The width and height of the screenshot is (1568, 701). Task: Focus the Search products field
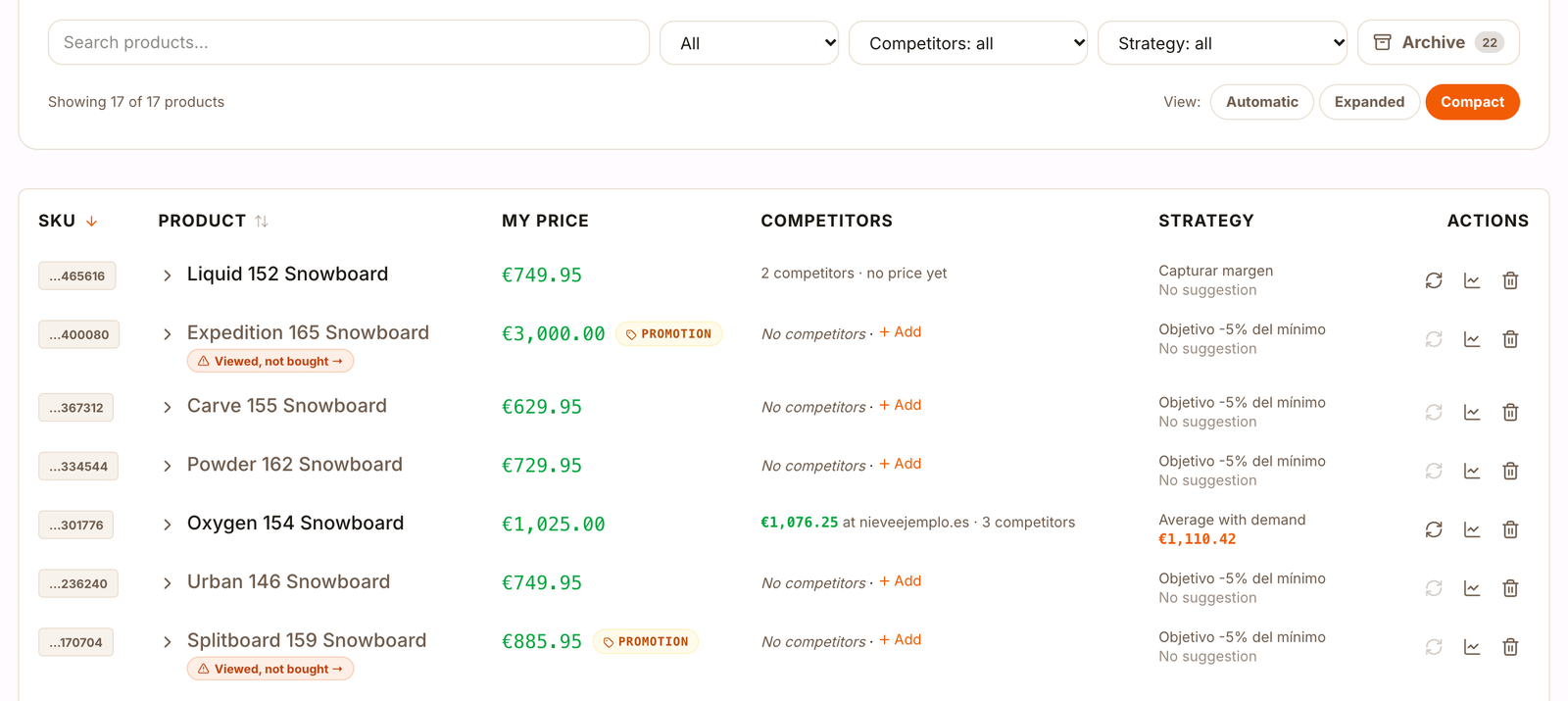click(x=349, y=42)
